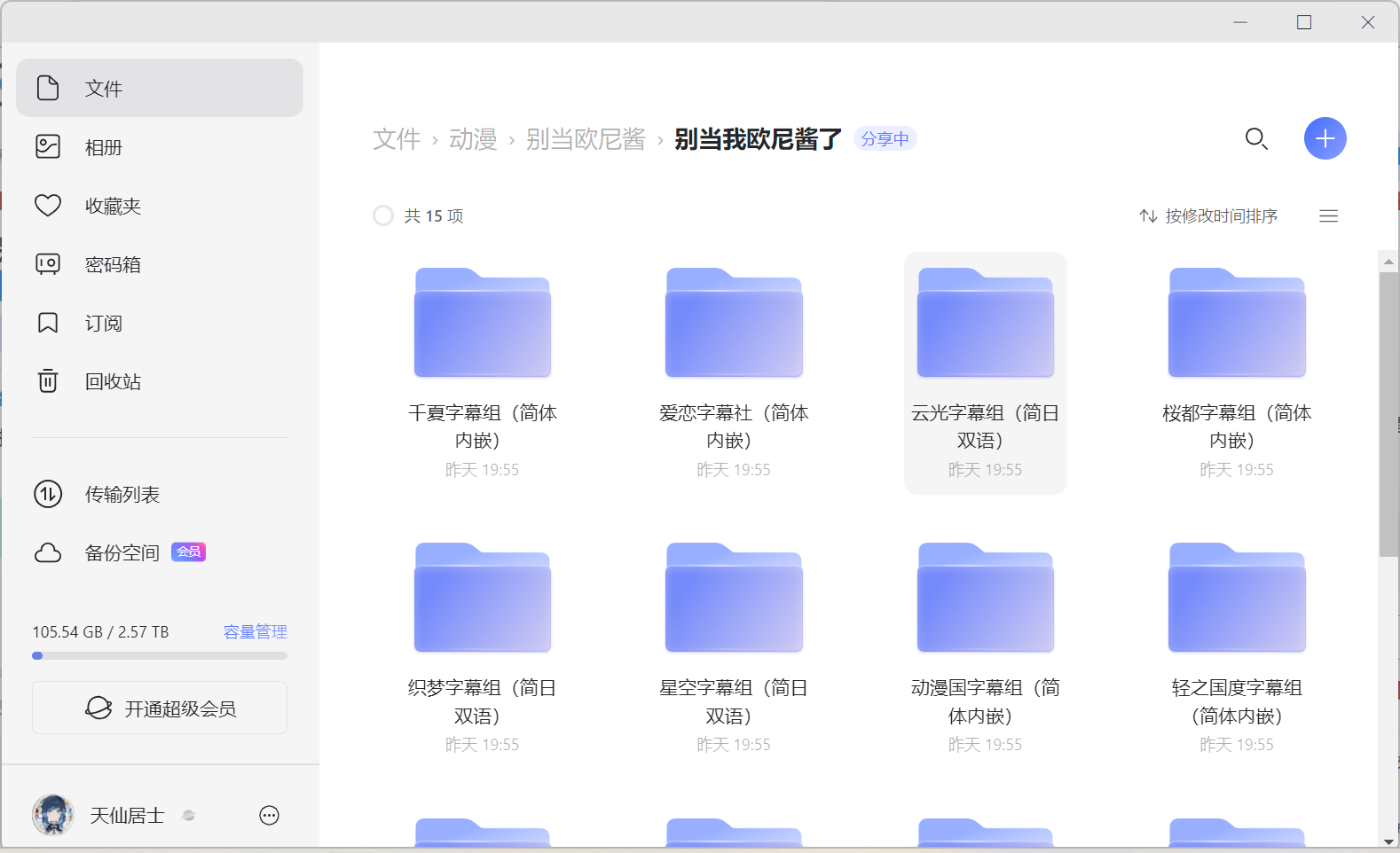This screenshot has height=853, width=1400.
Task: Navigate to 文件 breadcrumb
Action: pyautogui.click(x=397, y=139)
